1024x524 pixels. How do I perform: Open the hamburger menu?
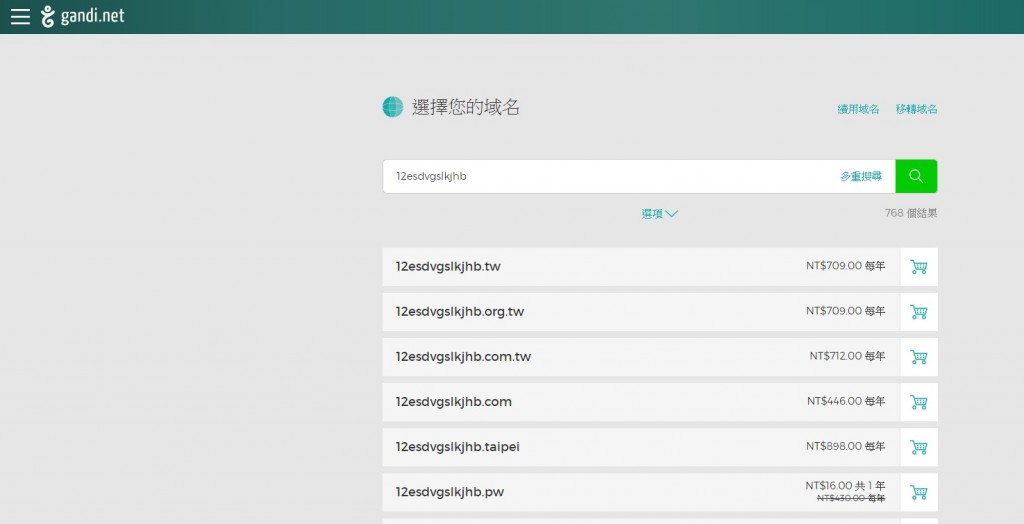[20, 16]
